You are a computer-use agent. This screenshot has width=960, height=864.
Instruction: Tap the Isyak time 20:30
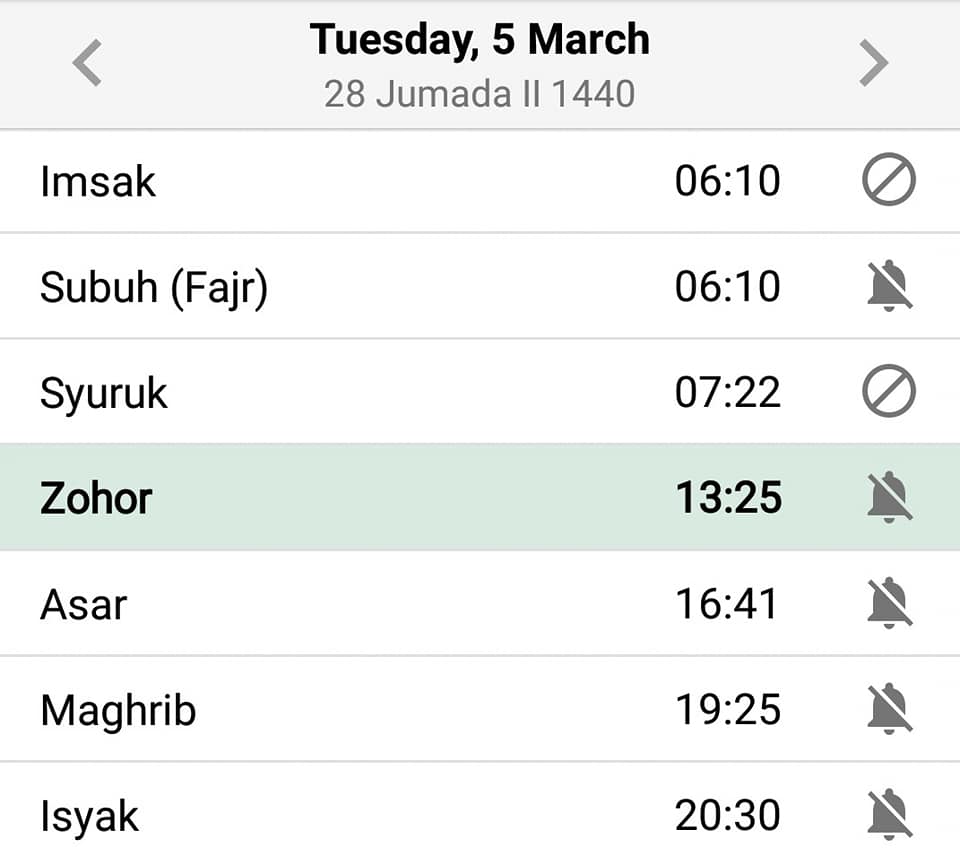click(x=728, y=815)
